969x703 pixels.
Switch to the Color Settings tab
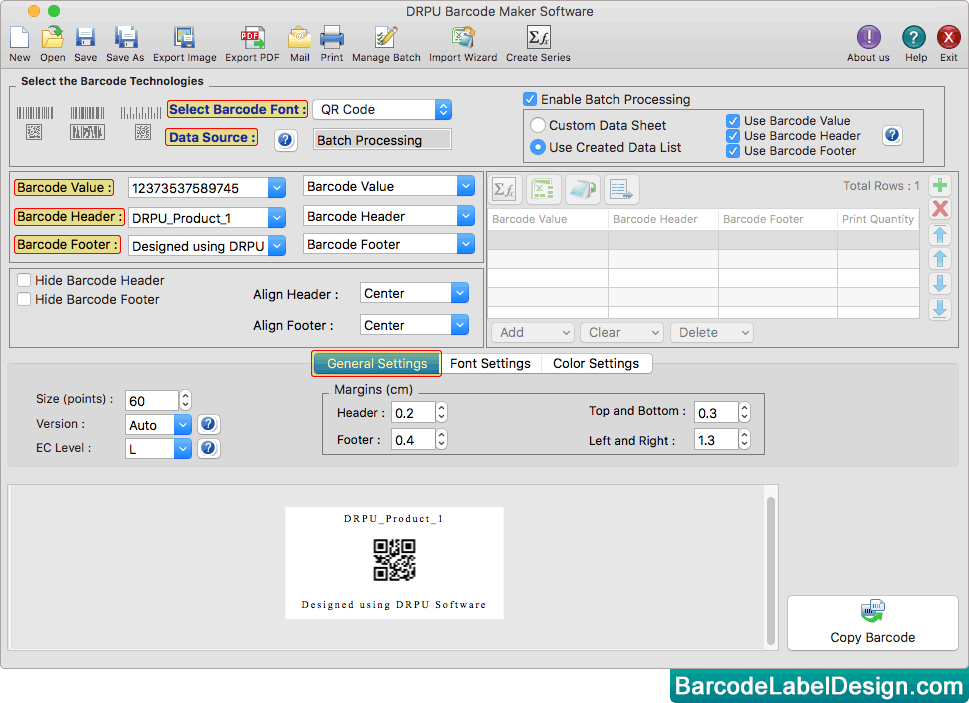click(596, 363)
